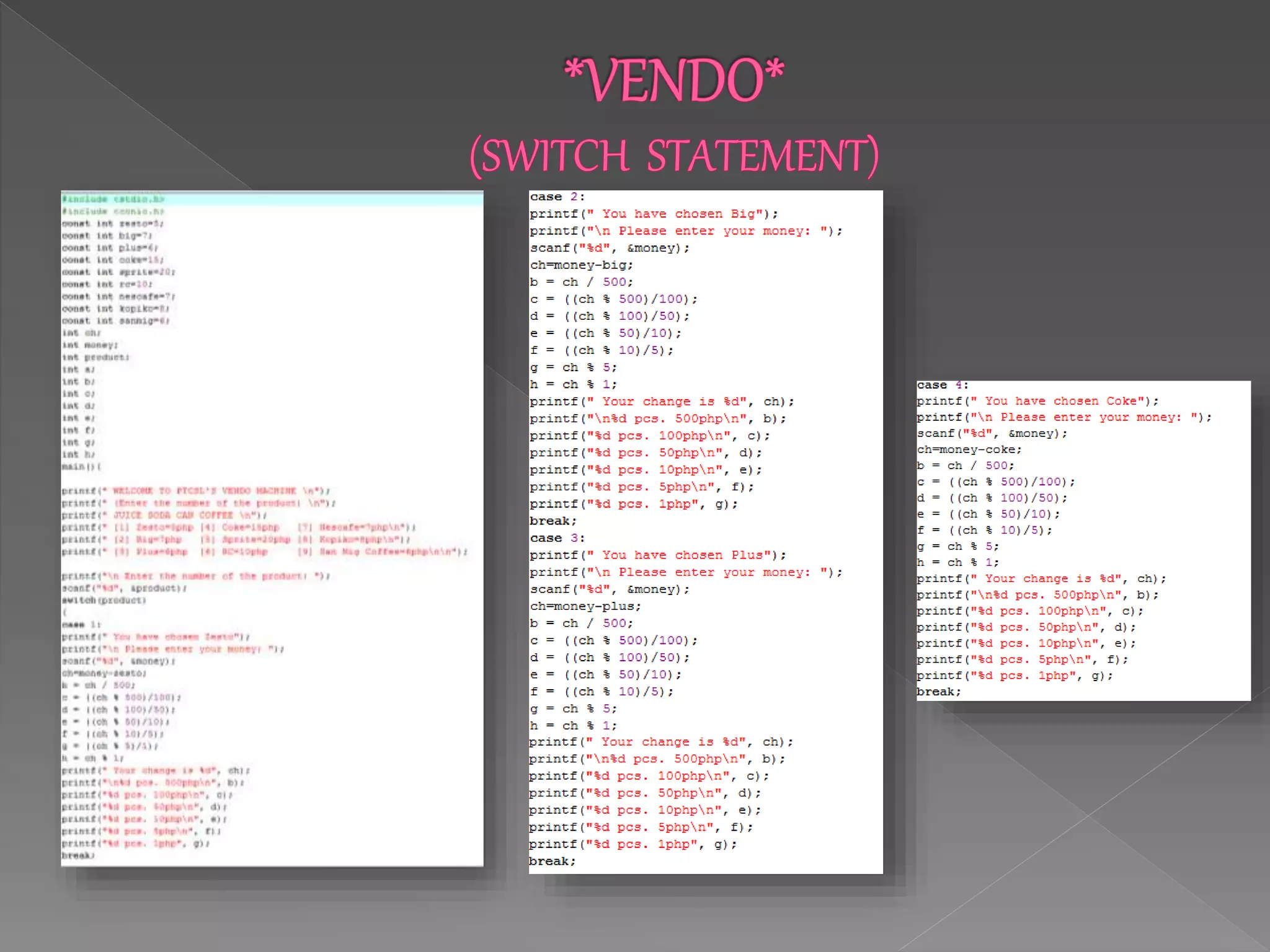
Task: Click the 'const int sanmig=6;' line
Action: click(115, 320)
